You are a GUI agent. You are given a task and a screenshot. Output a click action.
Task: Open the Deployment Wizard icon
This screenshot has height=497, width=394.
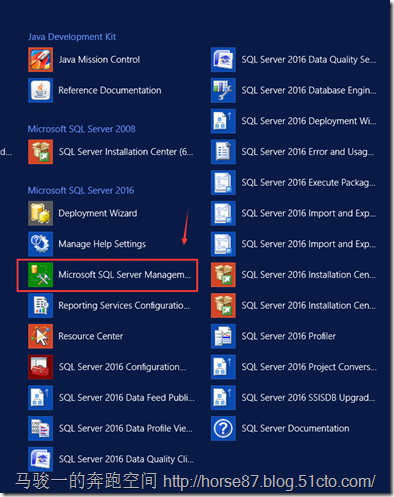pos(40,213)
